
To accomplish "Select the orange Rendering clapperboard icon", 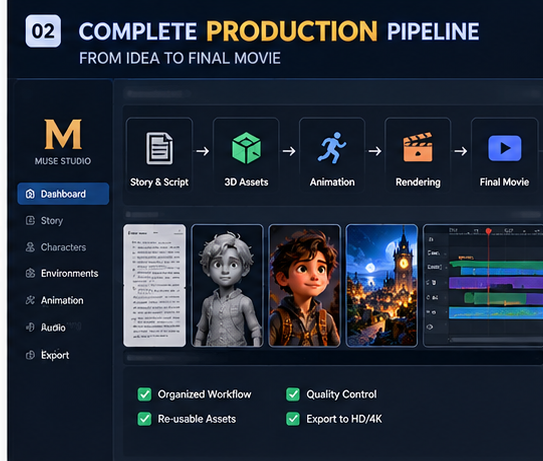I will [x=418, y=147].
